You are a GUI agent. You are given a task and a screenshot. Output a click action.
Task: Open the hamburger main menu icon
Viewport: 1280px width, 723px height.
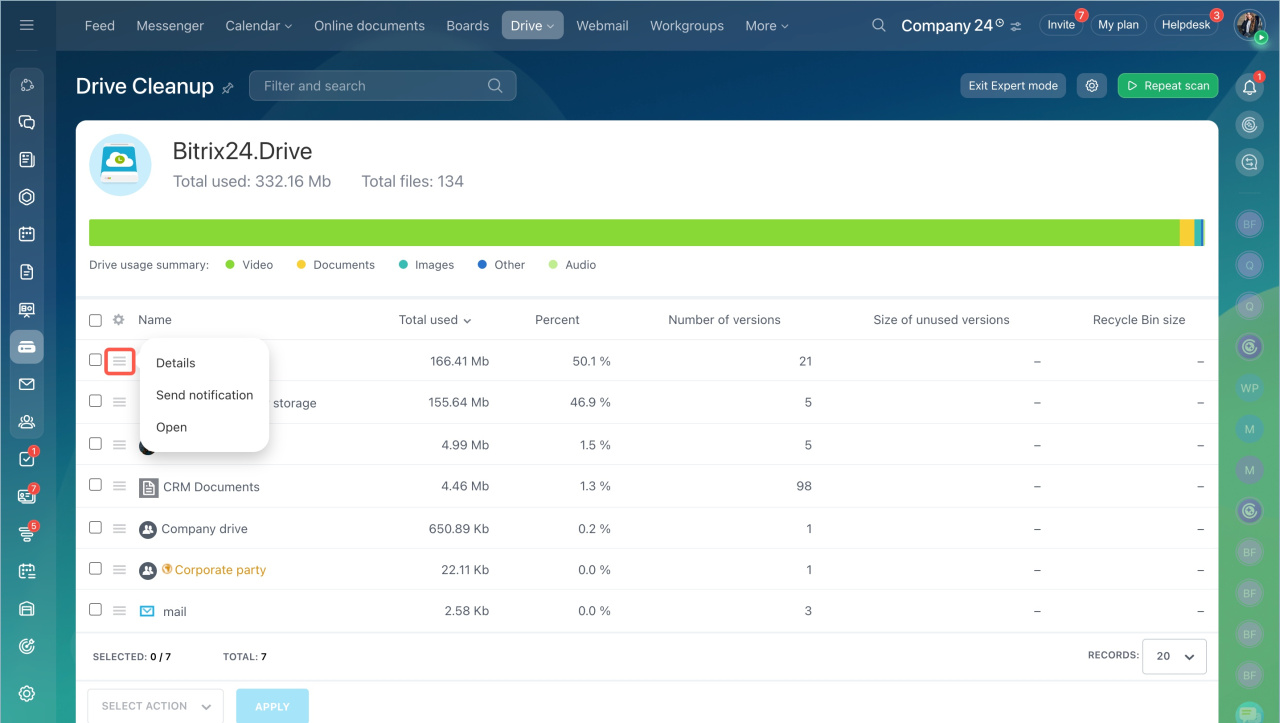tap(27, 25)
